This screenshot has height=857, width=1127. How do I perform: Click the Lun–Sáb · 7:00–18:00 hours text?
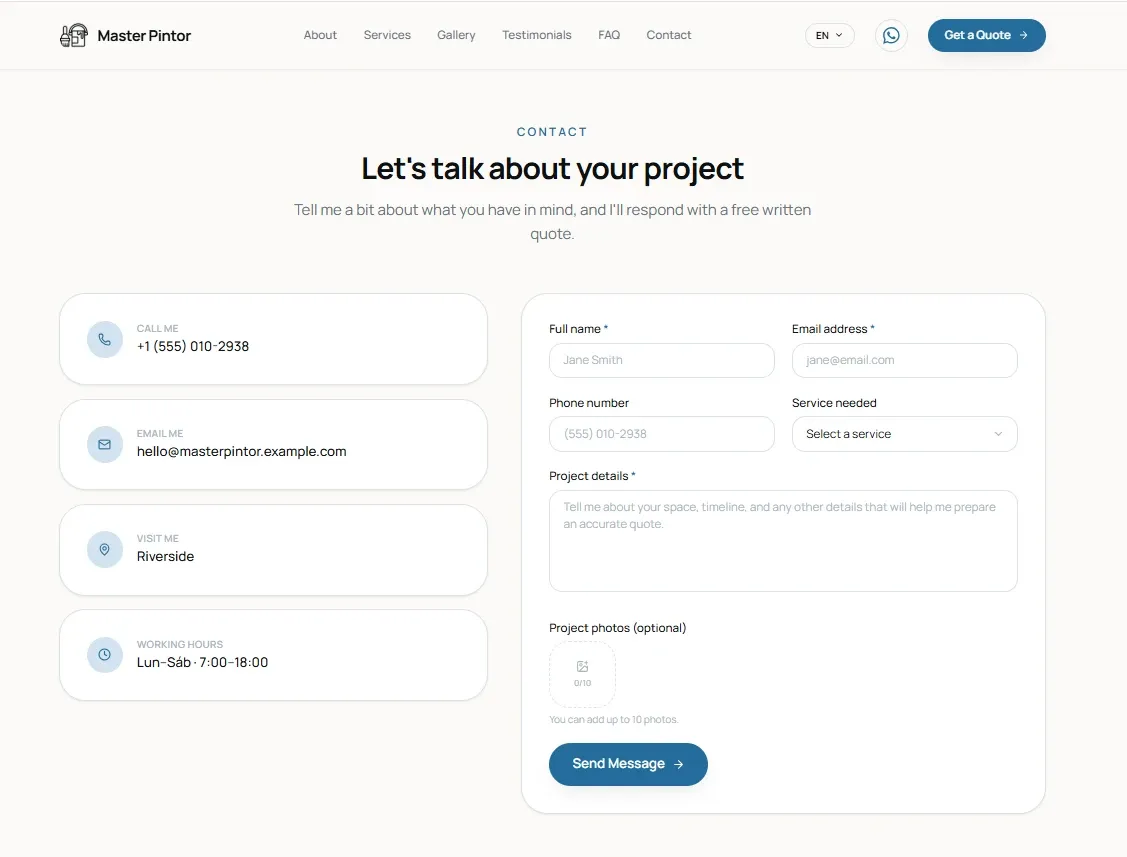202,662
